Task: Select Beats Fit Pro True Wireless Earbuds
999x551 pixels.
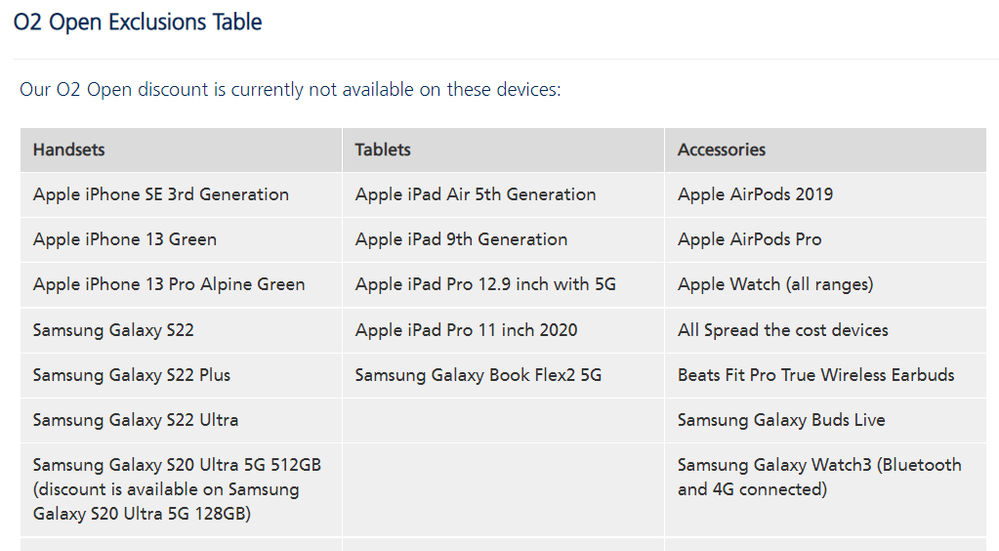Action: [816, 376]
